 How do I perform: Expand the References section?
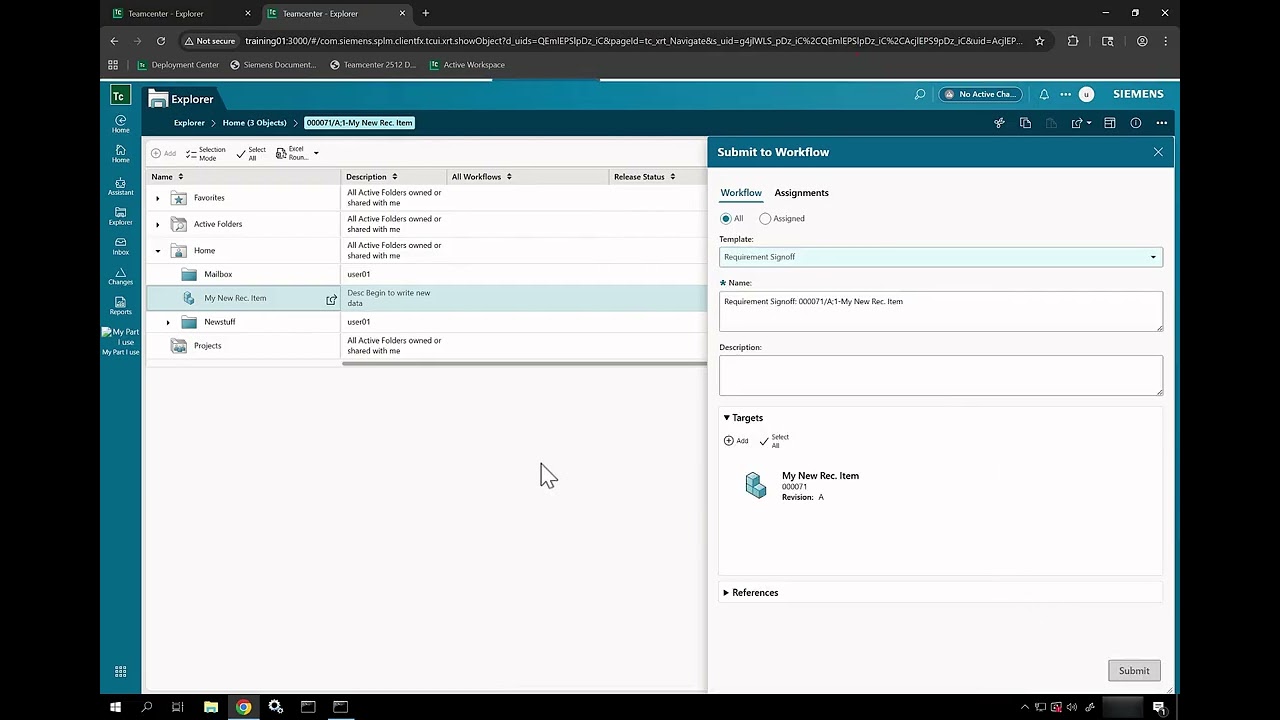click(x=726, y=593)
